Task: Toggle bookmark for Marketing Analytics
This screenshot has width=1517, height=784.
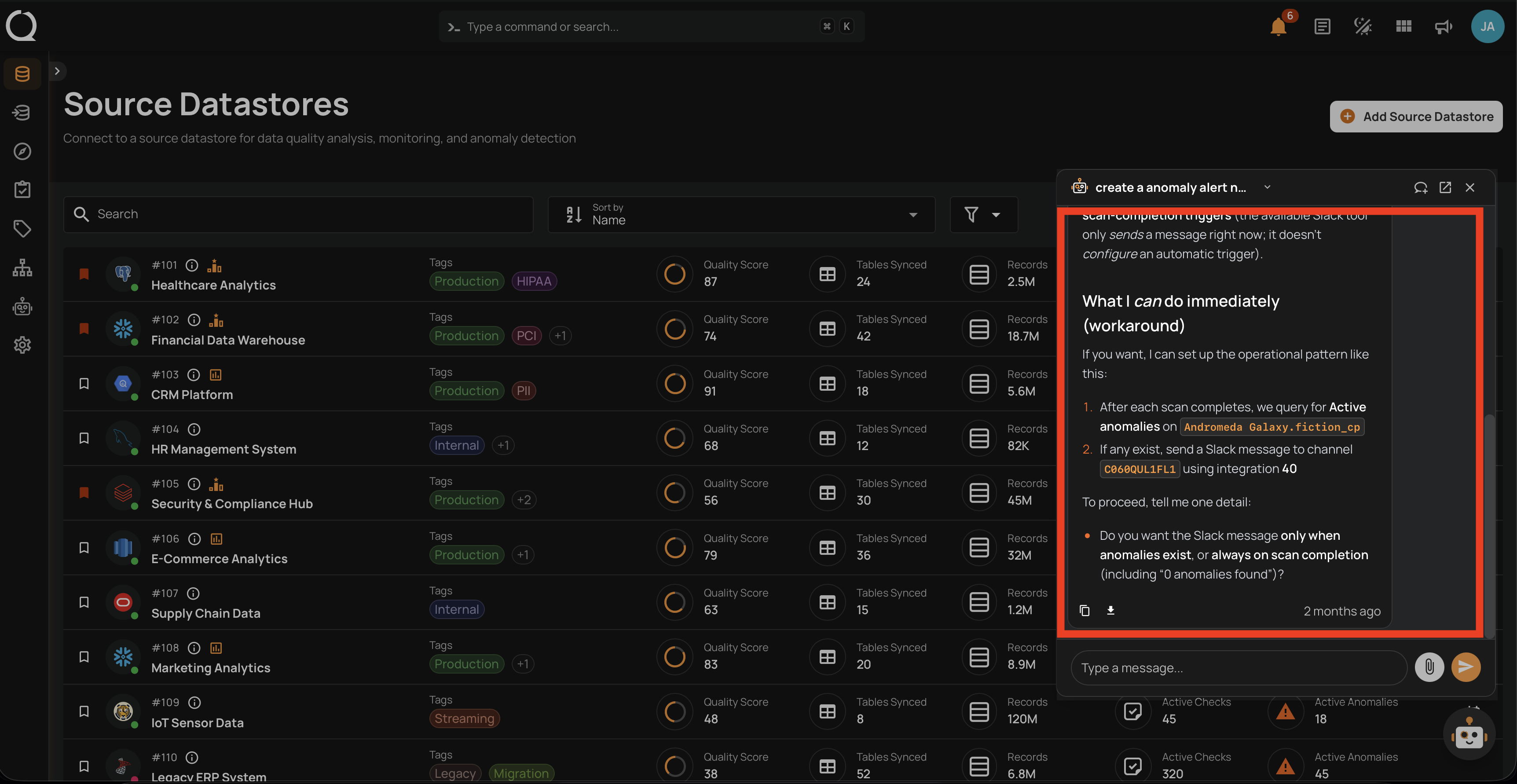Action: [x=84, y=657]
